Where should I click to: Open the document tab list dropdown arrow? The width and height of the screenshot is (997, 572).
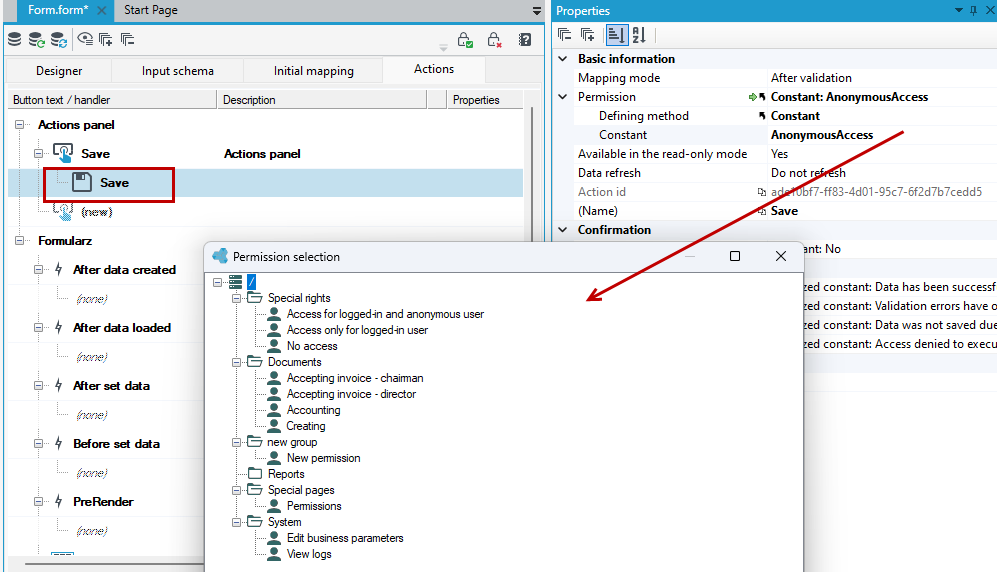tap(537, 11)
